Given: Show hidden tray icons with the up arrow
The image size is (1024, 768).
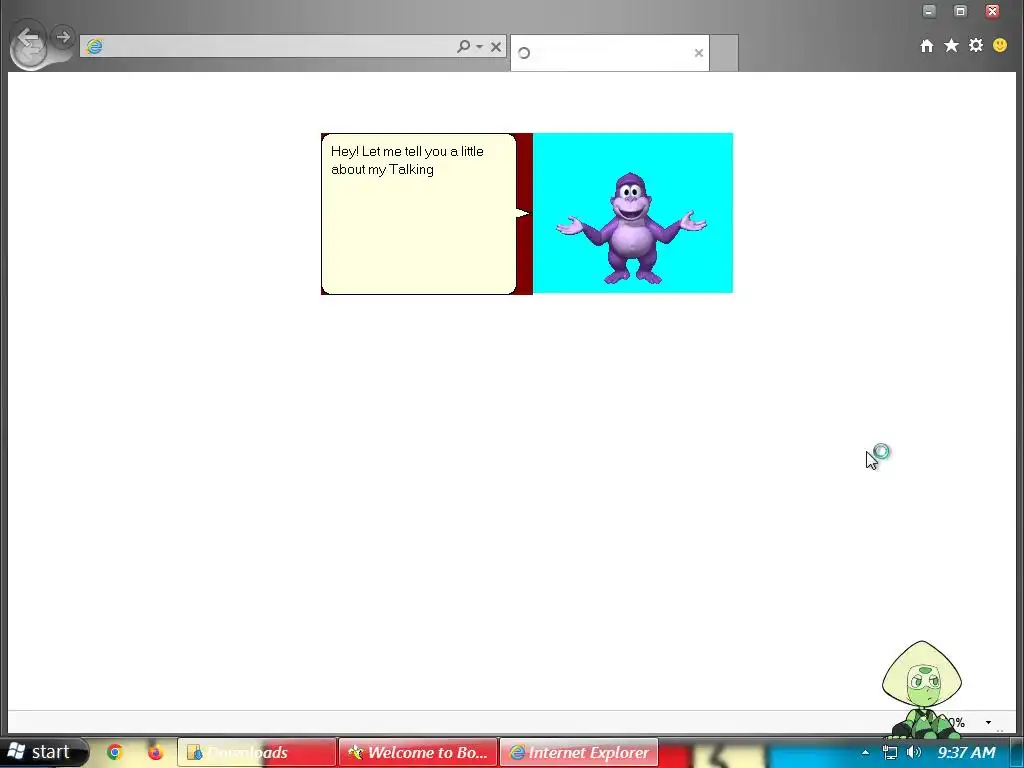Looking at the screenshot, I should (x=865, y=753).
